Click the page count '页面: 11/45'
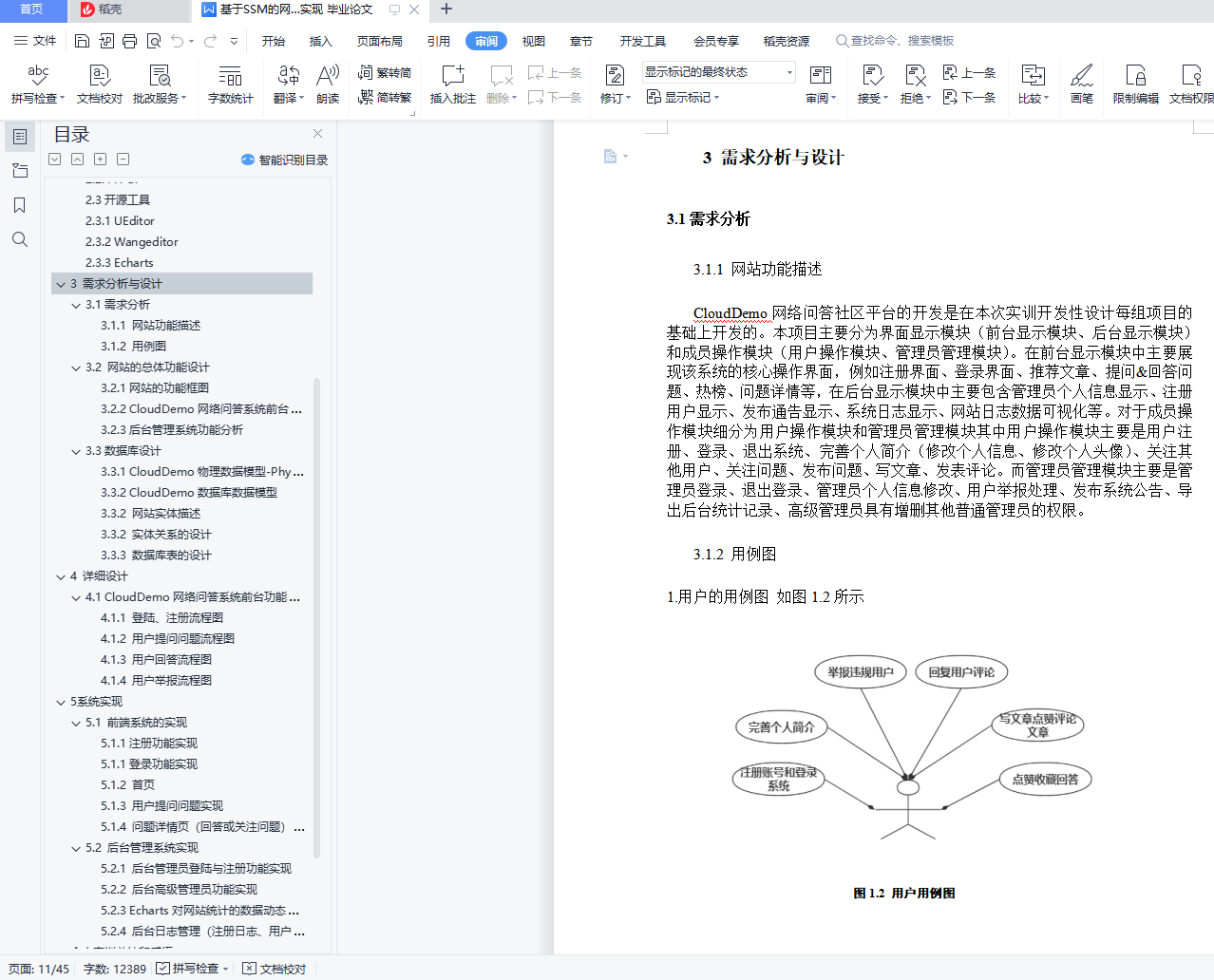The image size is (1214, 980). tap(39, 969)
